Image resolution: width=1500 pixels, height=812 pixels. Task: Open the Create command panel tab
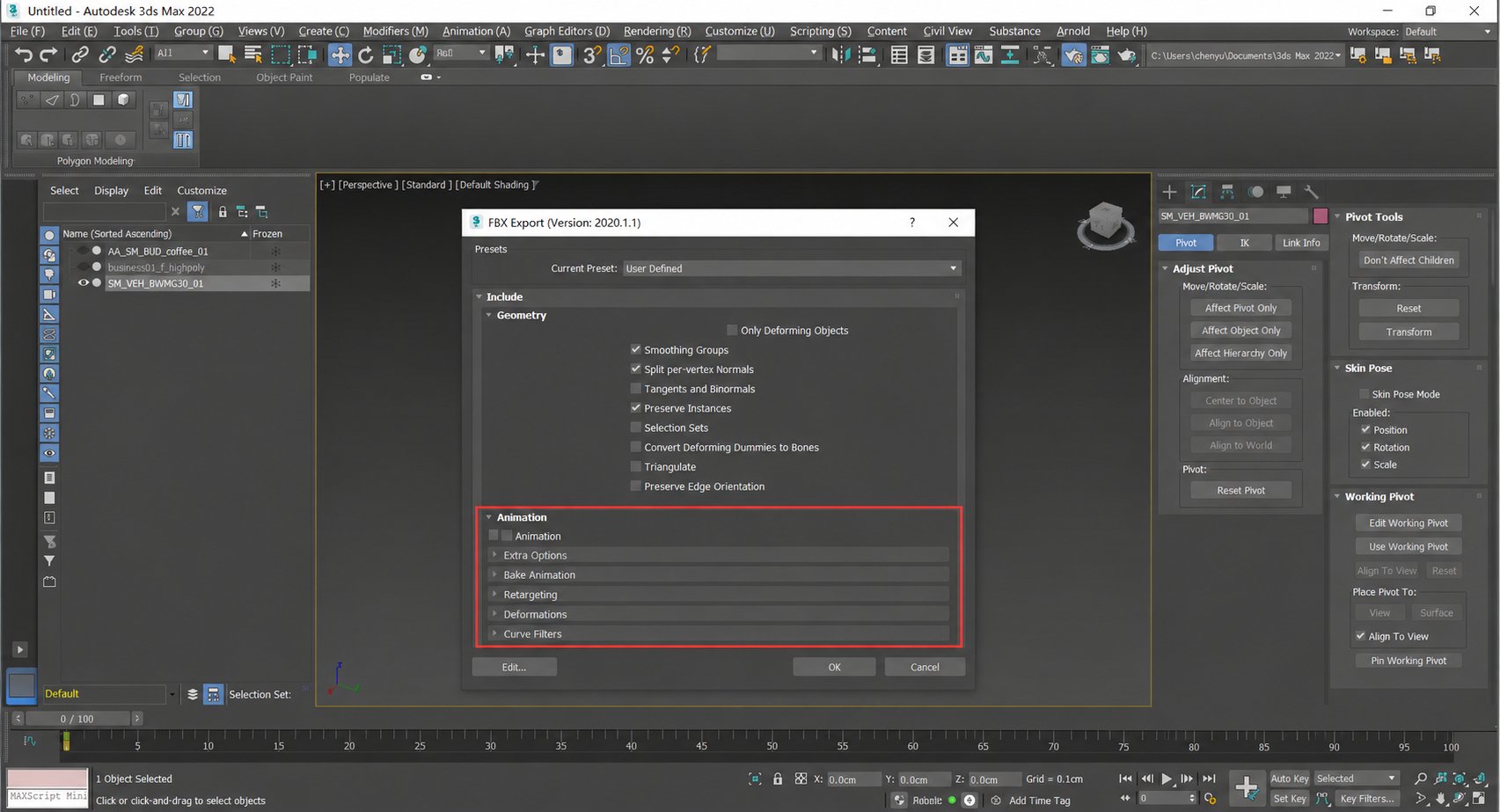1169,192
